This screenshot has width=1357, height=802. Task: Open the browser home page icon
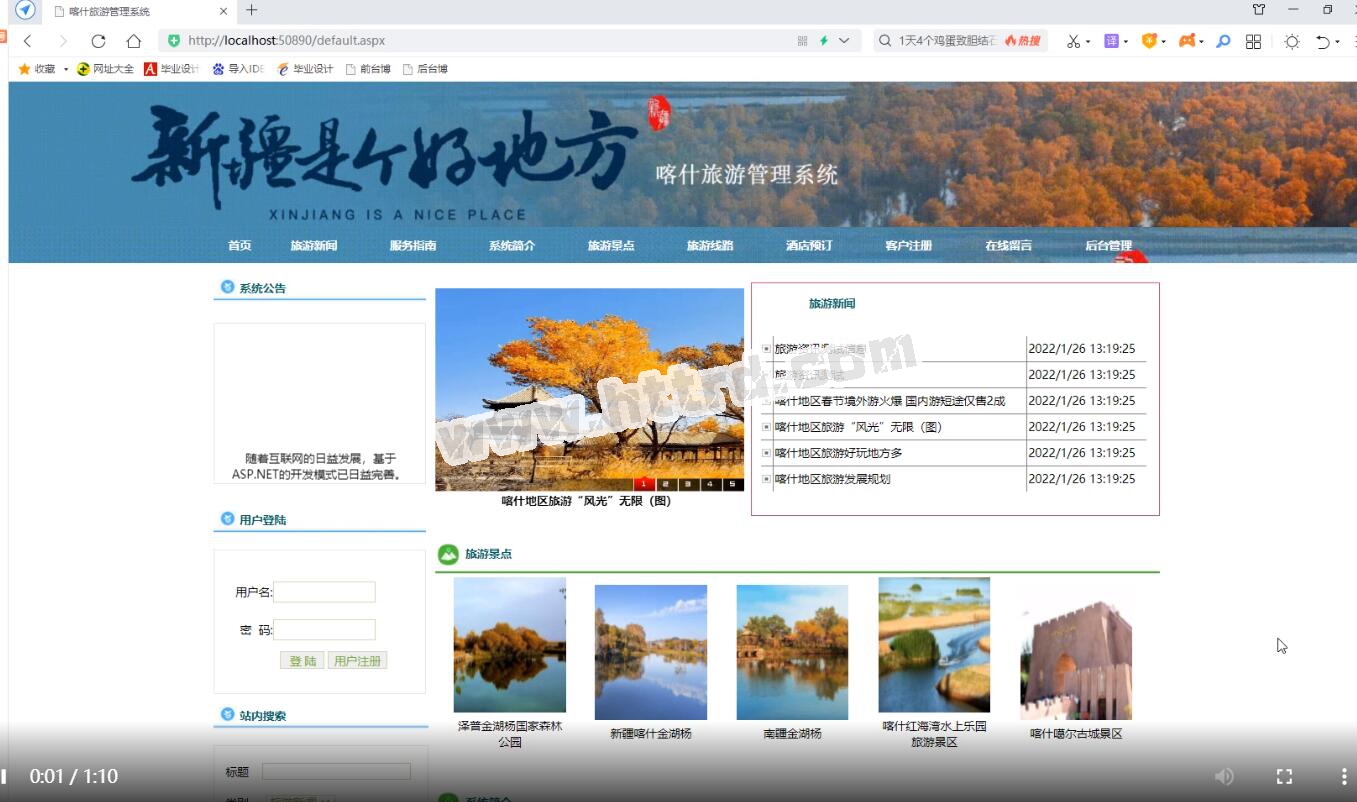pos(133,41)
